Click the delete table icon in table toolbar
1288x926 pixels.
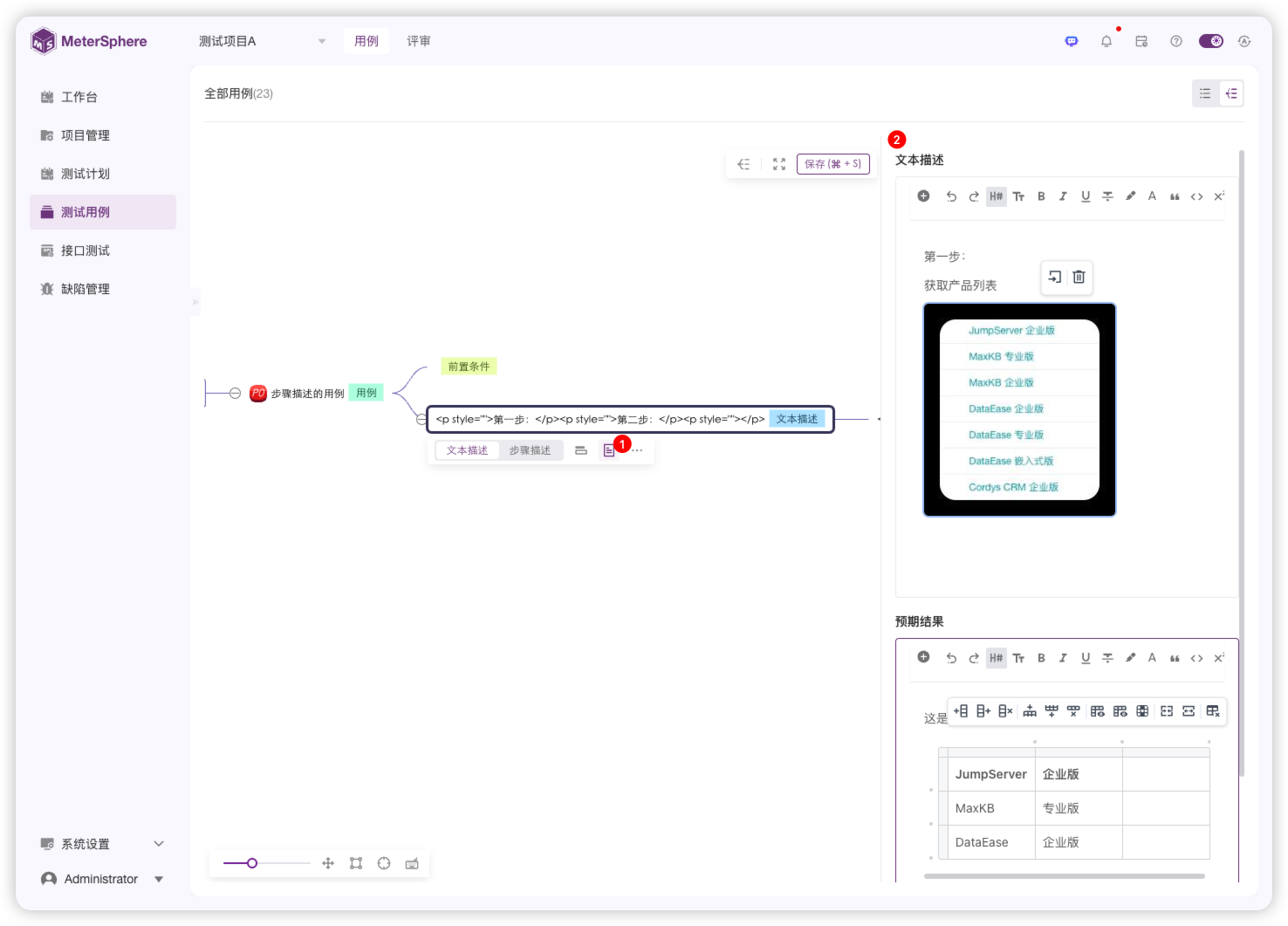point(1213,710)
